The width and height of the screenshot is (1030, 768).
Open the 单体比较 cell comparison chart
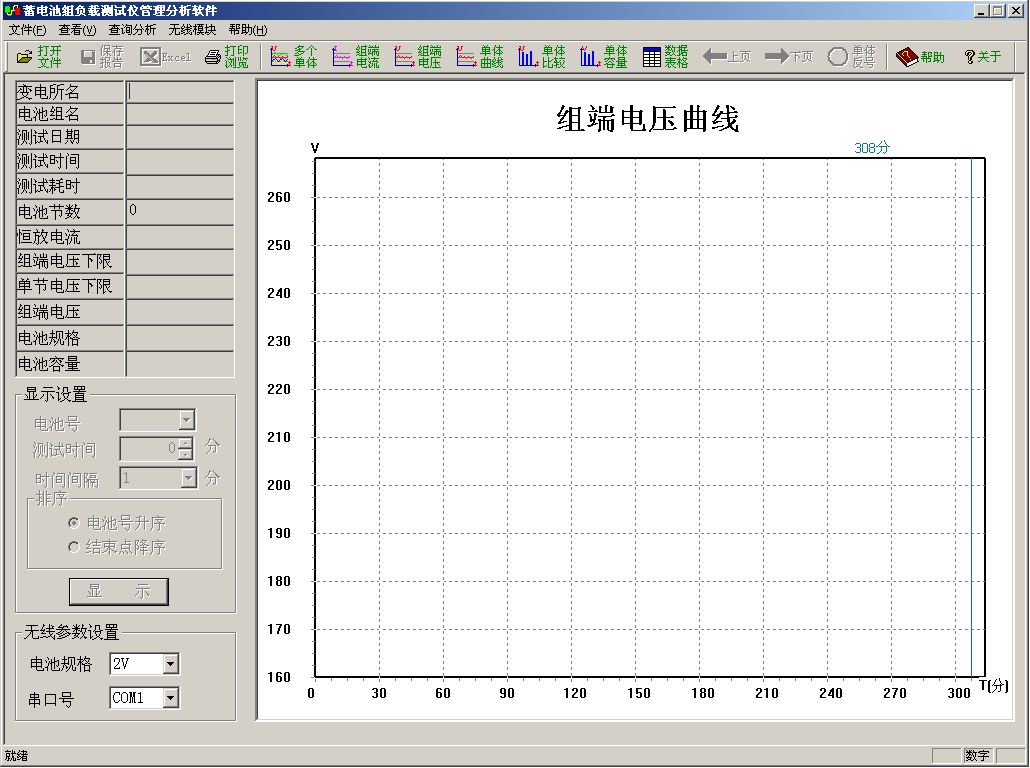click(542, 57)
